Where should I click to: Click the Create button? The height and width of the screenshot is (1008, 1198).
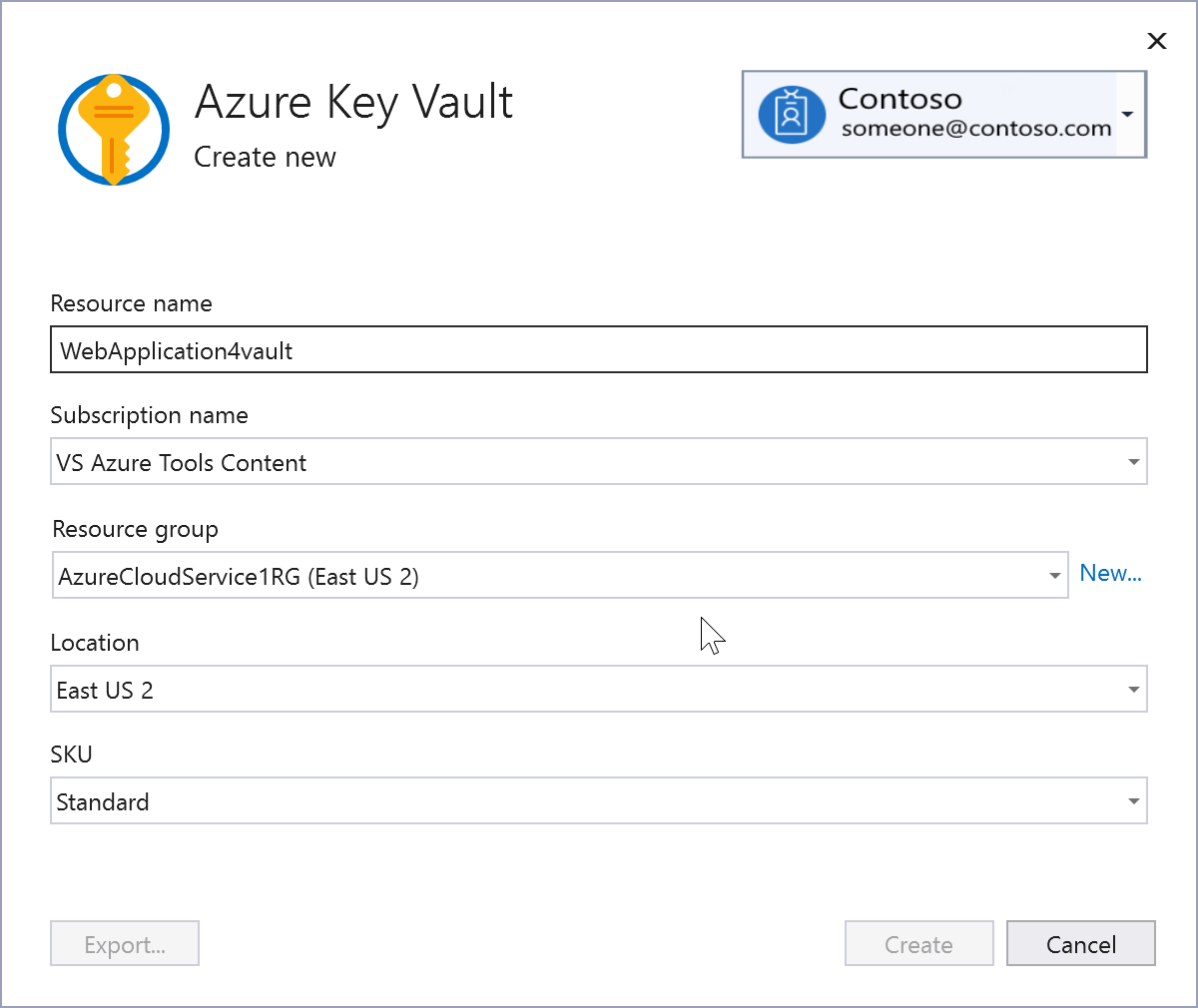[x=918, y=943]
